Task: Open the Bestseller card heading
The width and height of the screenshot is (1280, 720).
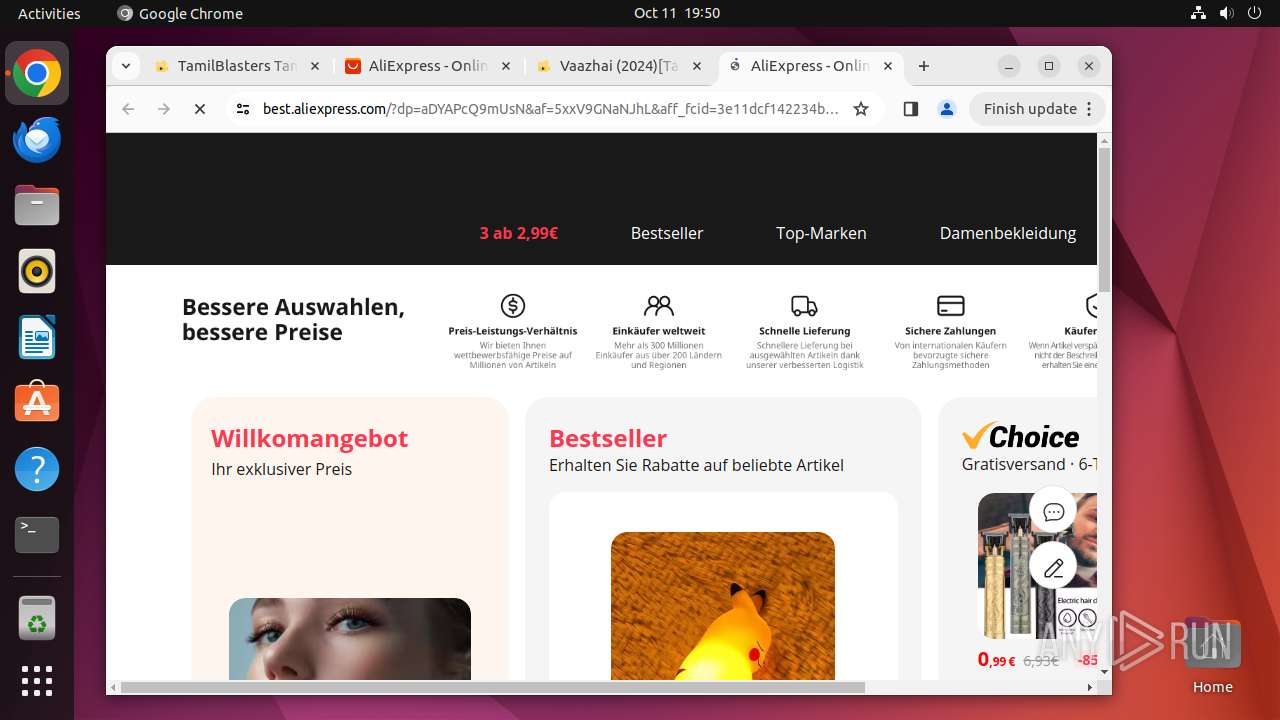Action: tap(608, 438)
